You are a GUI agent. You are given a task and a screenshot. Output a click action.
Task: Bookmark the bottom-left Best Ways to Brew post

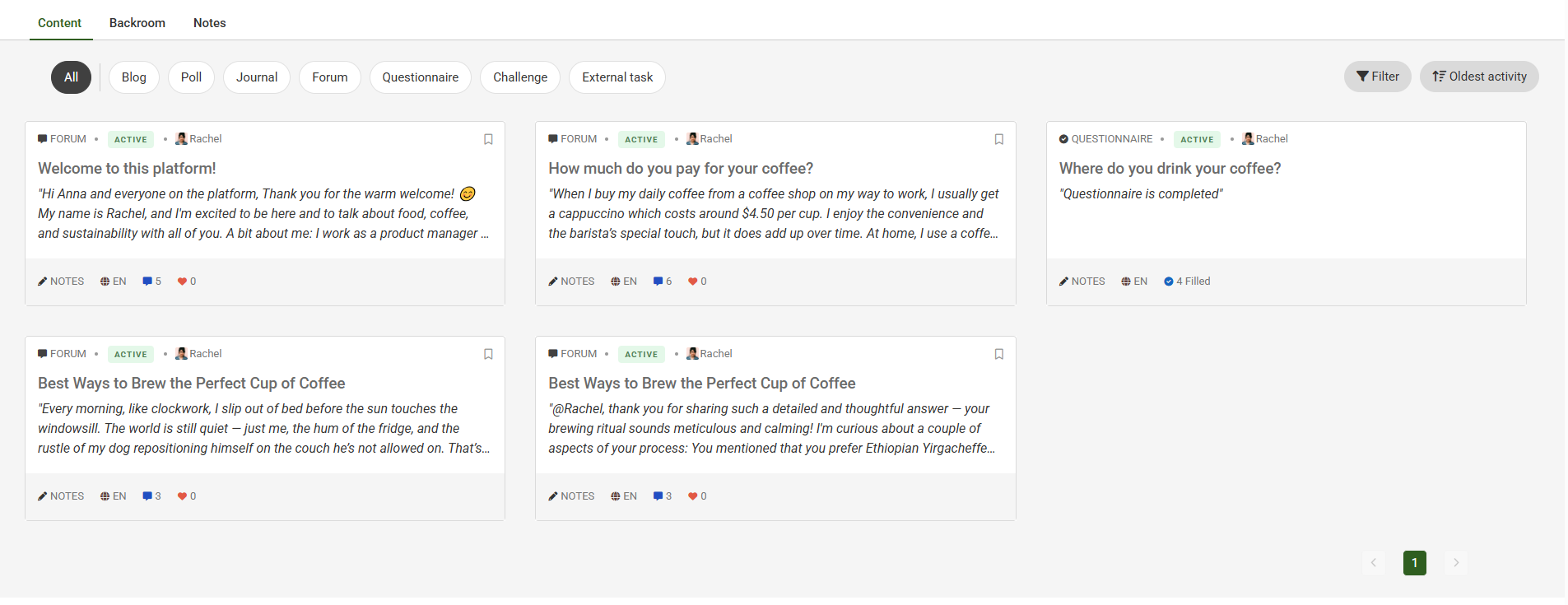click(x=488, y=354)
